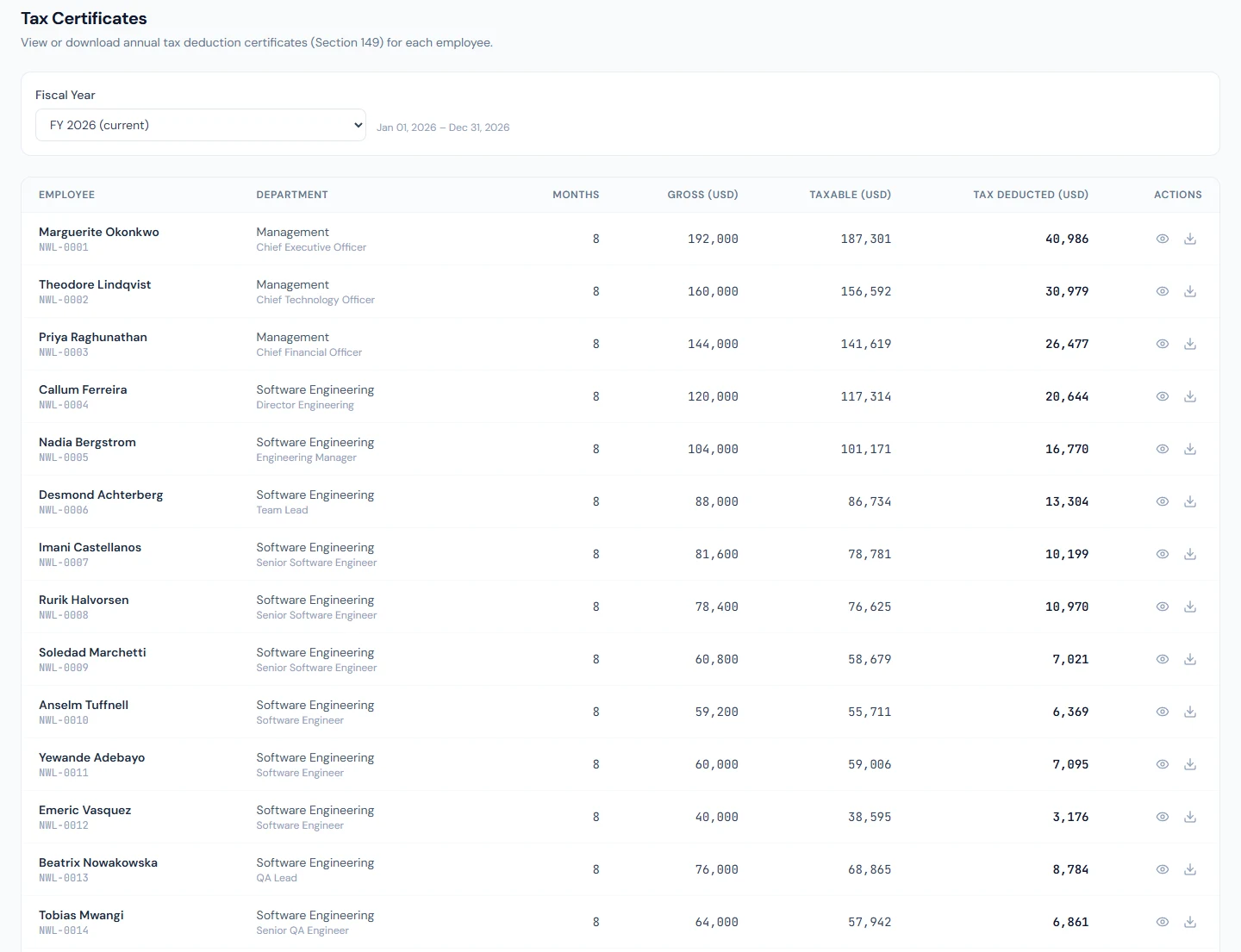Click employee ID NWL-0007

tap(64, 563)
